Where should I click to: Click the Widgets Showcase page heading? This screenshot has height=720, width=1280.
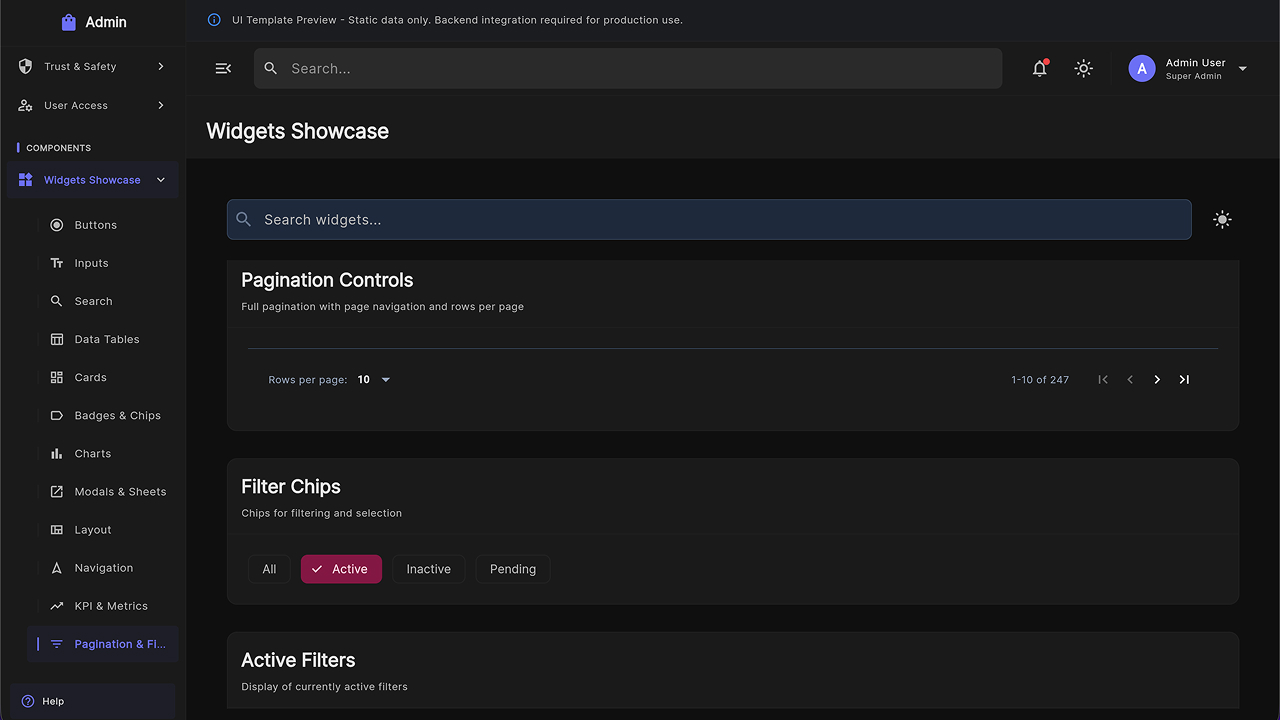pyautogui.click(x=297, y=131)
